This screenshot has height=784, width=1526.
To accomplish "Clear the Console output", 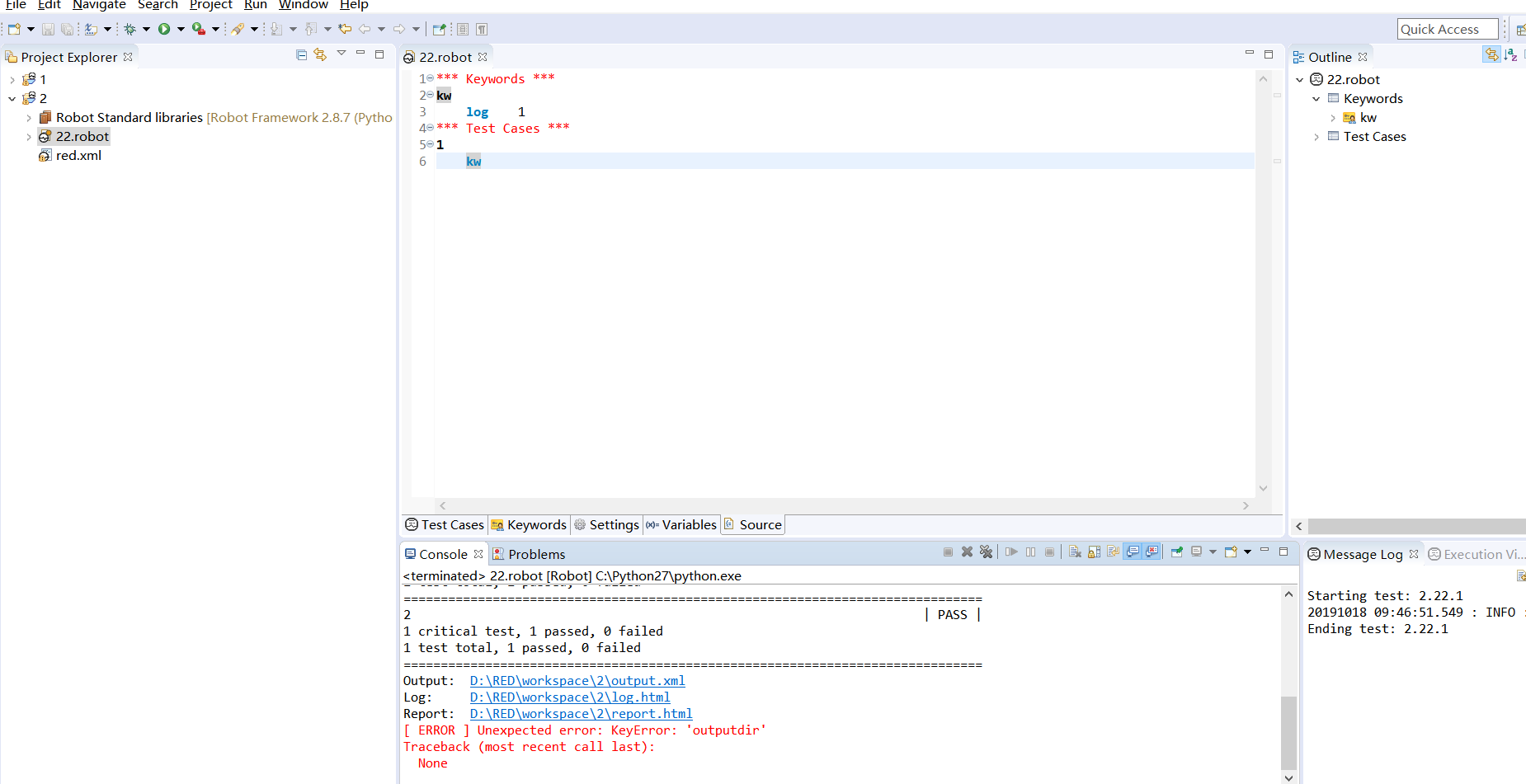I will (1075, 552).
